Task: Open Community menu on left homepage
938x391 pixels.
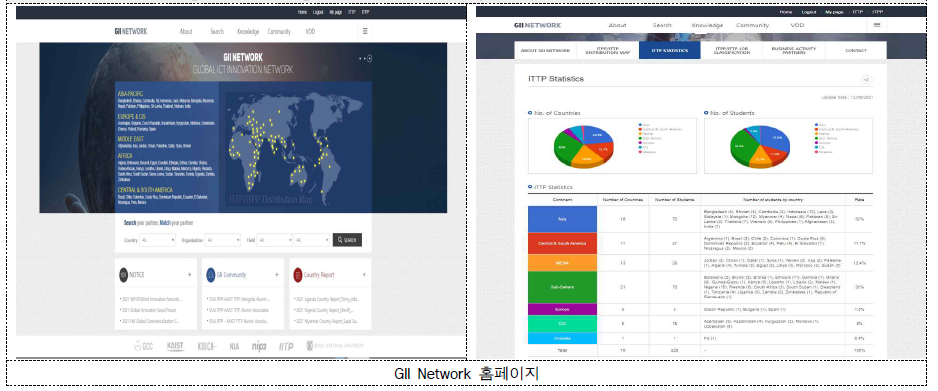Action: click(279, 32)
